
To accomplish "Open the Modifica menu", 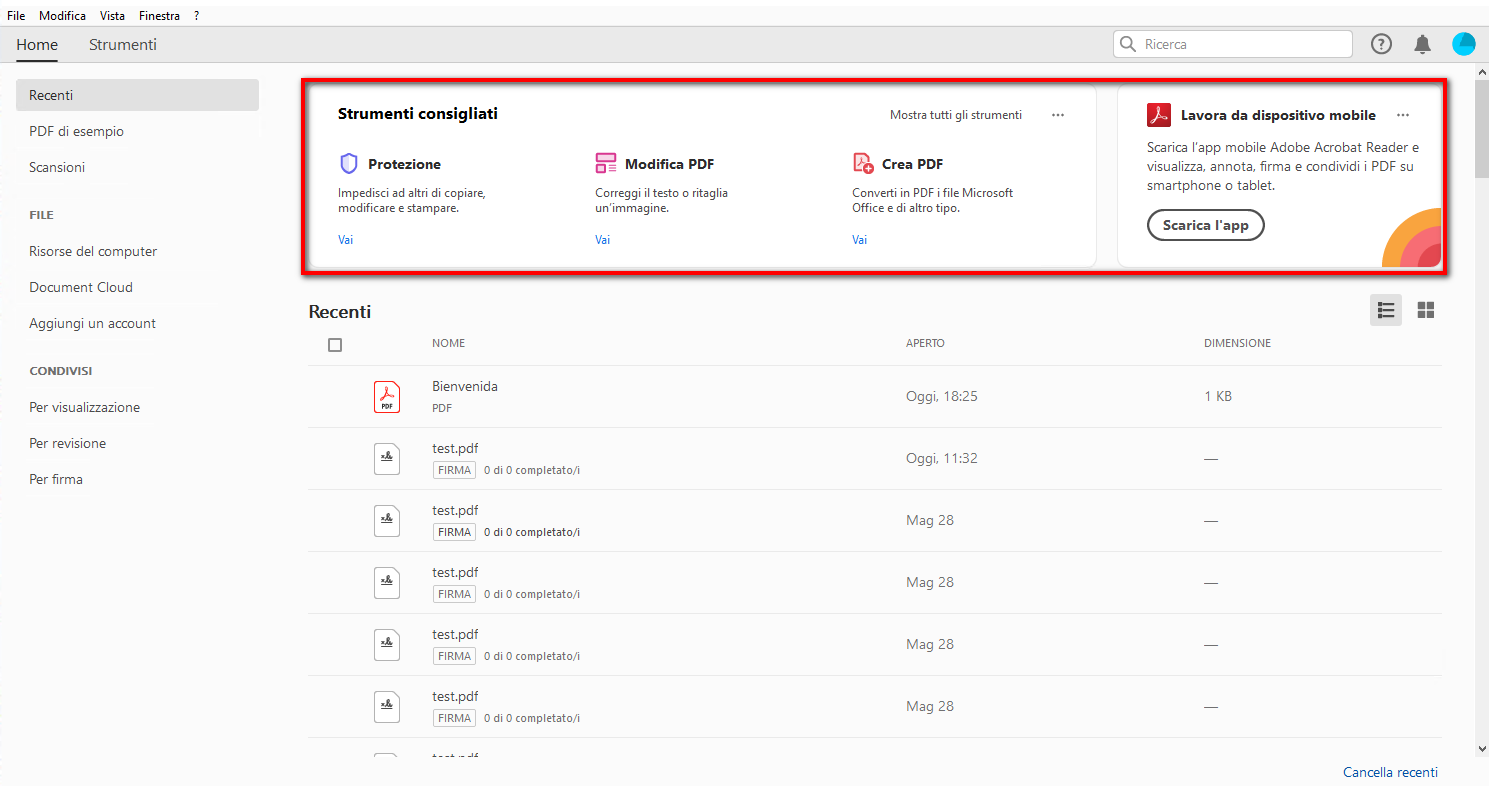I will (62, 16).
